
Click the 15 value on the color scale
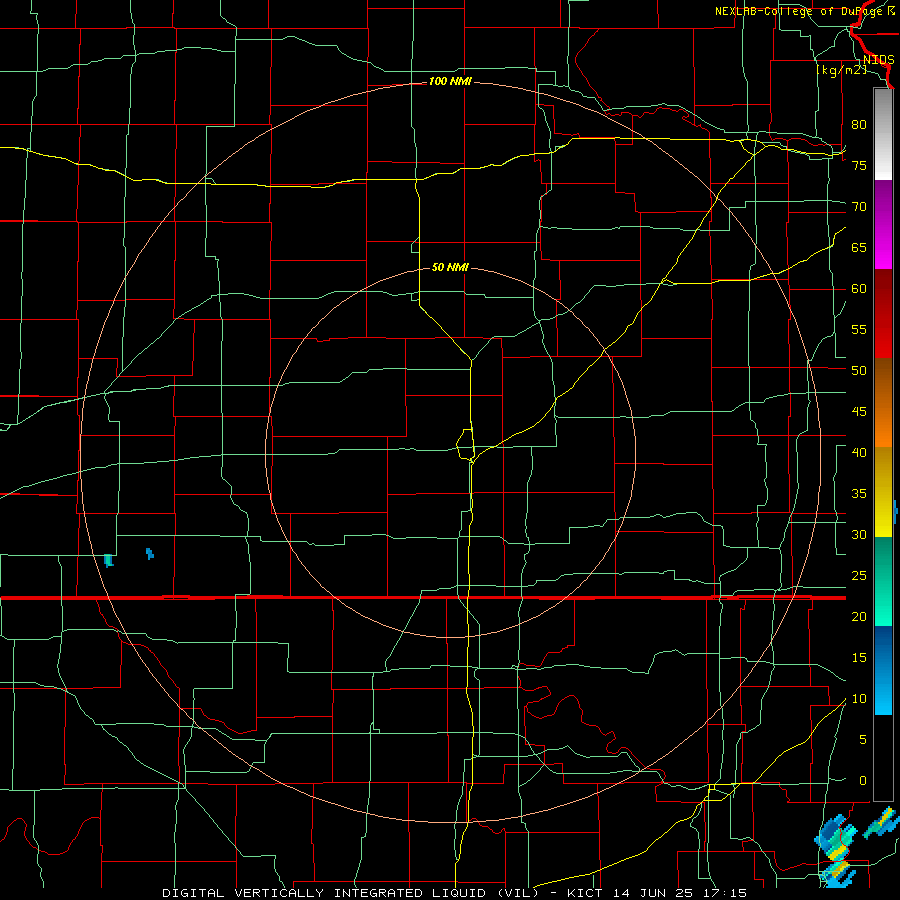(x=859, y=658)
